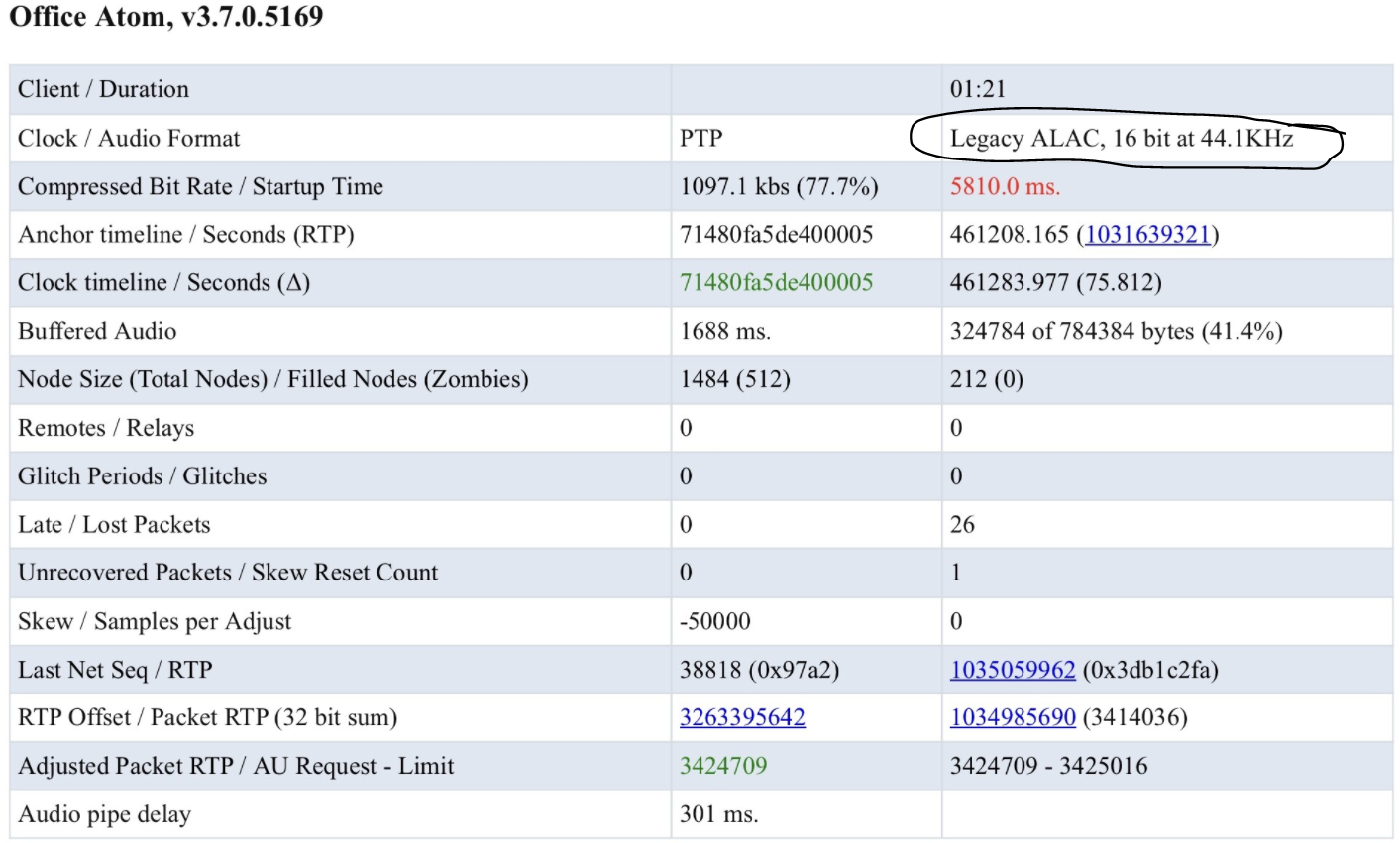Click 'Adjusted Packet RTP / AU Request - Limit' label
Viewport: 1400px width, 843px height.
pyautogui.click(x=236, y=766)
